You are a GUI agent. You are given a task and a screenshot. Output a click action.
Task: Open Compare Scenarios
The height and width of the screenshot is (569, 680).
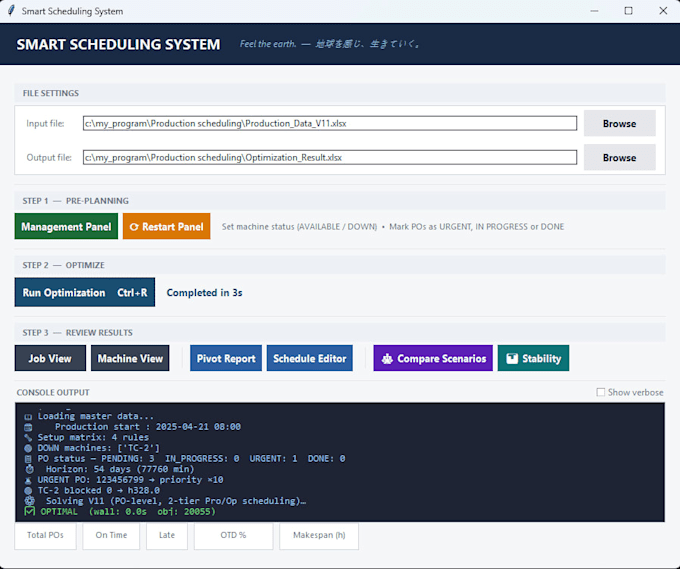pyautogui.click(x=433, y=358)
